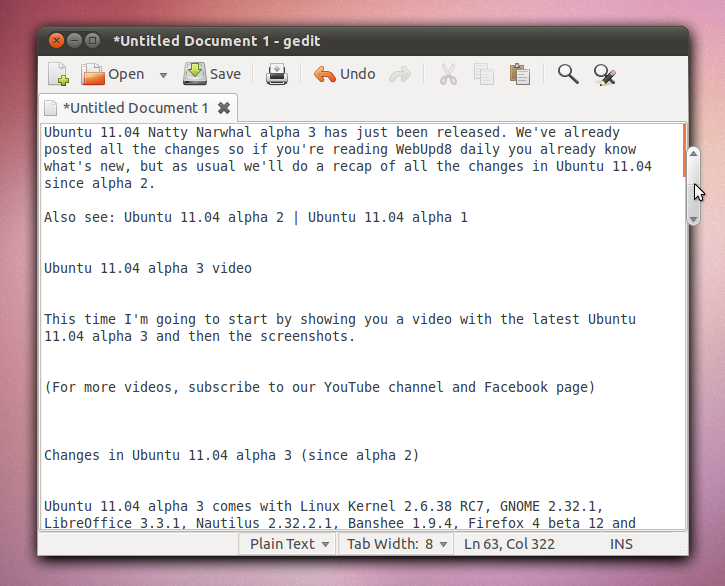Click the text 'since alpha 2.'
725x586 pixels.
(x=99, y=184)
